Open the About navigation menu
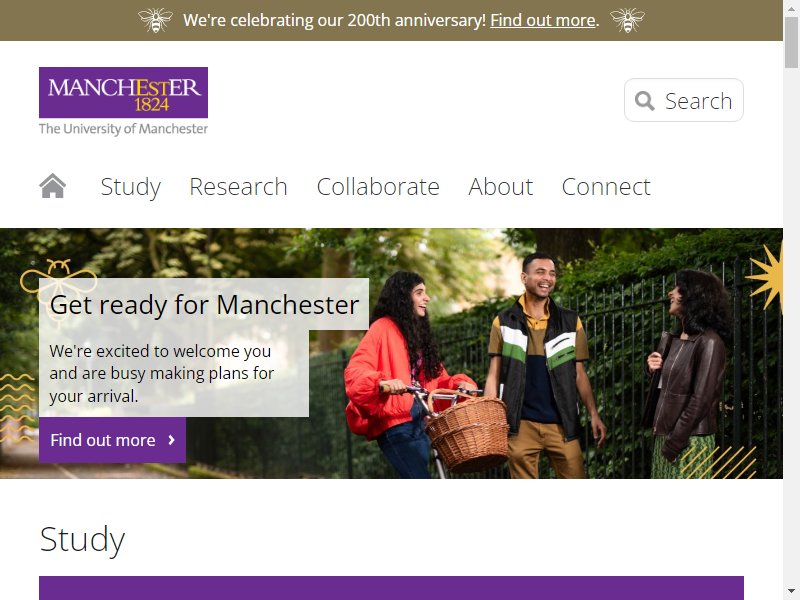The height and width of the screenshot is (600, 800). tap(501, 187)
